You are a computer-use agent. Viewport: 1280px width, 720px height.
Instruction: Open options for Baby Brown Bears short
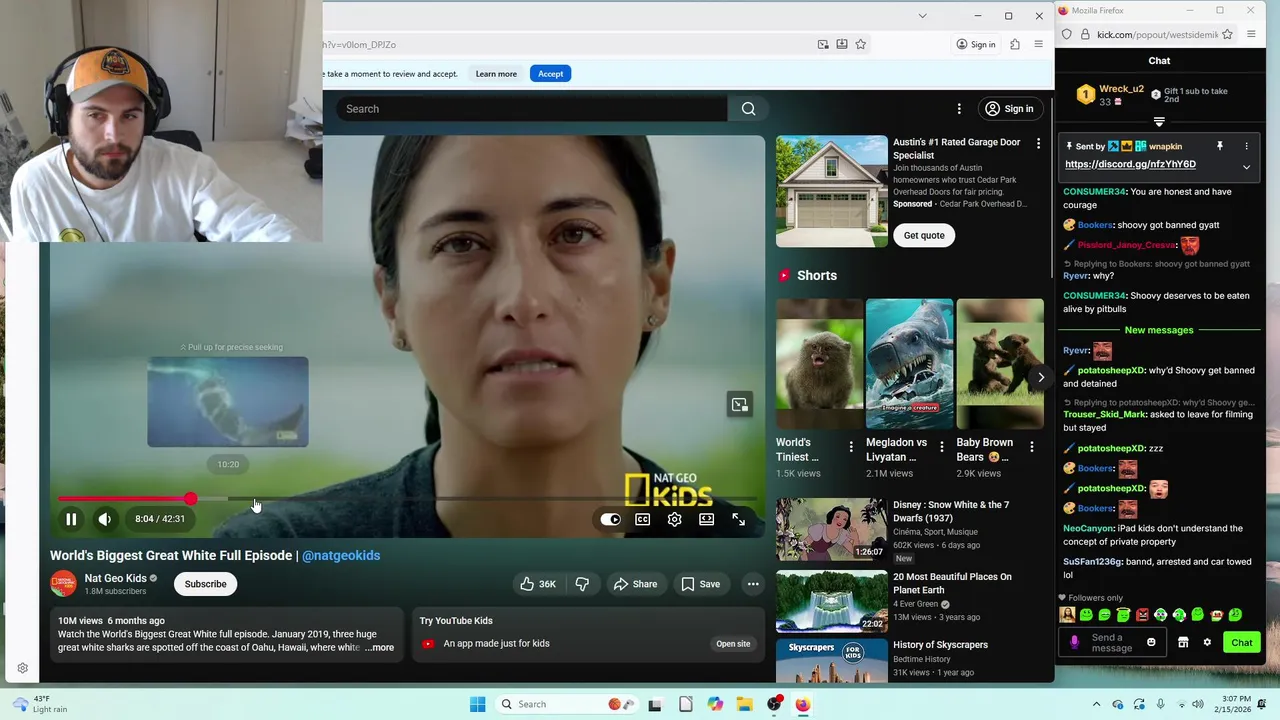1032,447
